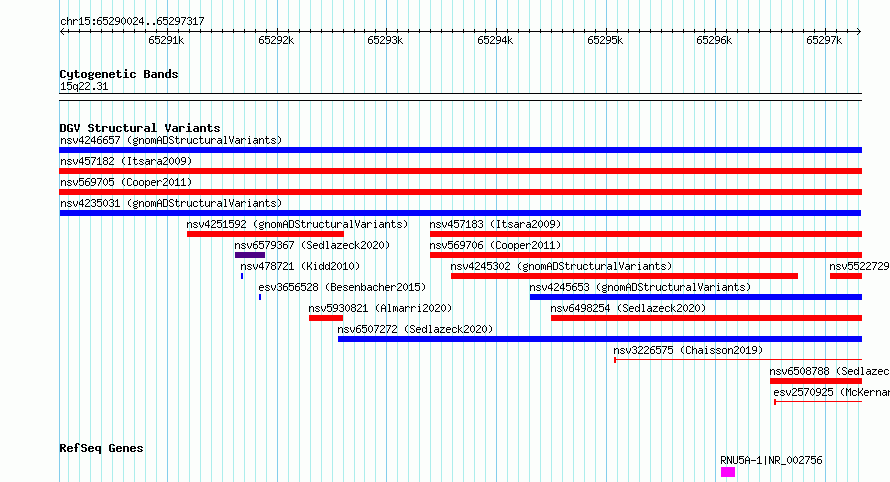Screen dimensions: 890x482
Task: Click the red bar under nsv6508788
Action: click(816, 381)
